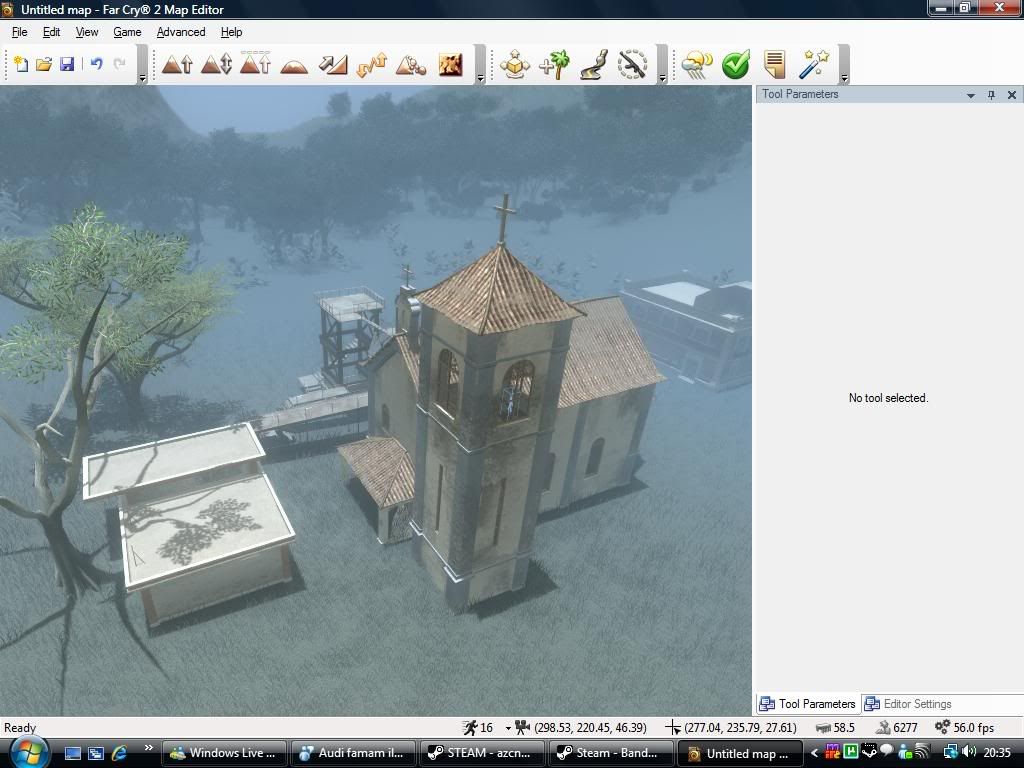
Task: Expand file toolbar overflow options
Action: (142, 78)
